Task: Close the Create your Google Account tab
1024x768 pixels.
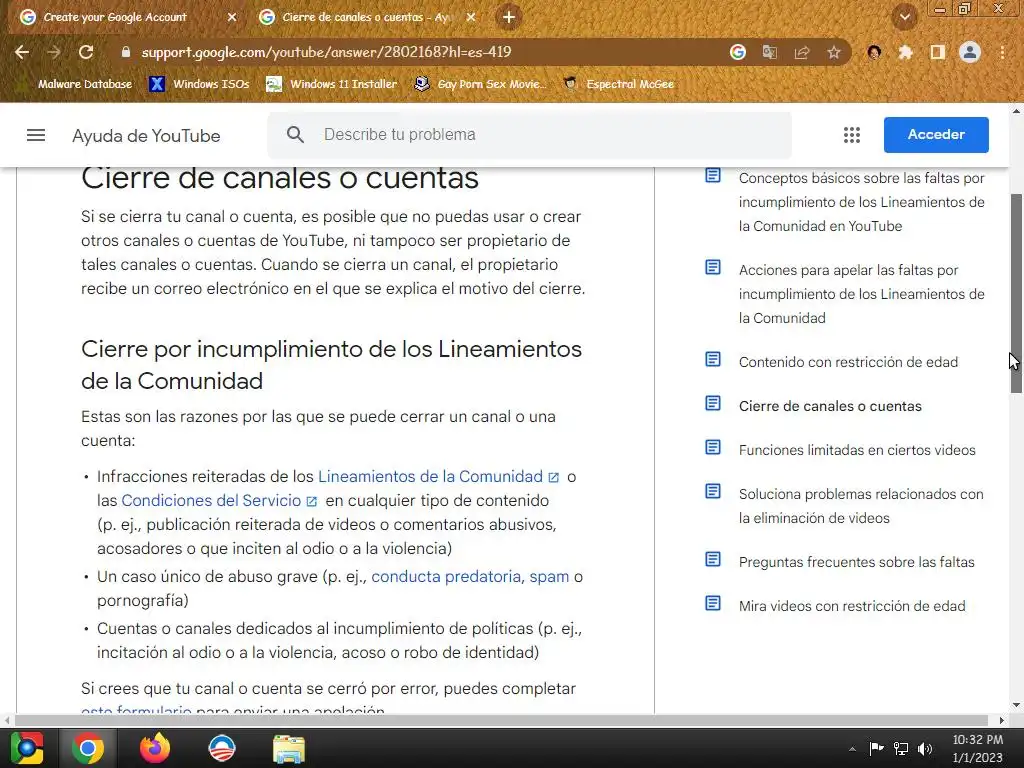Action: [x=231, y=18]
